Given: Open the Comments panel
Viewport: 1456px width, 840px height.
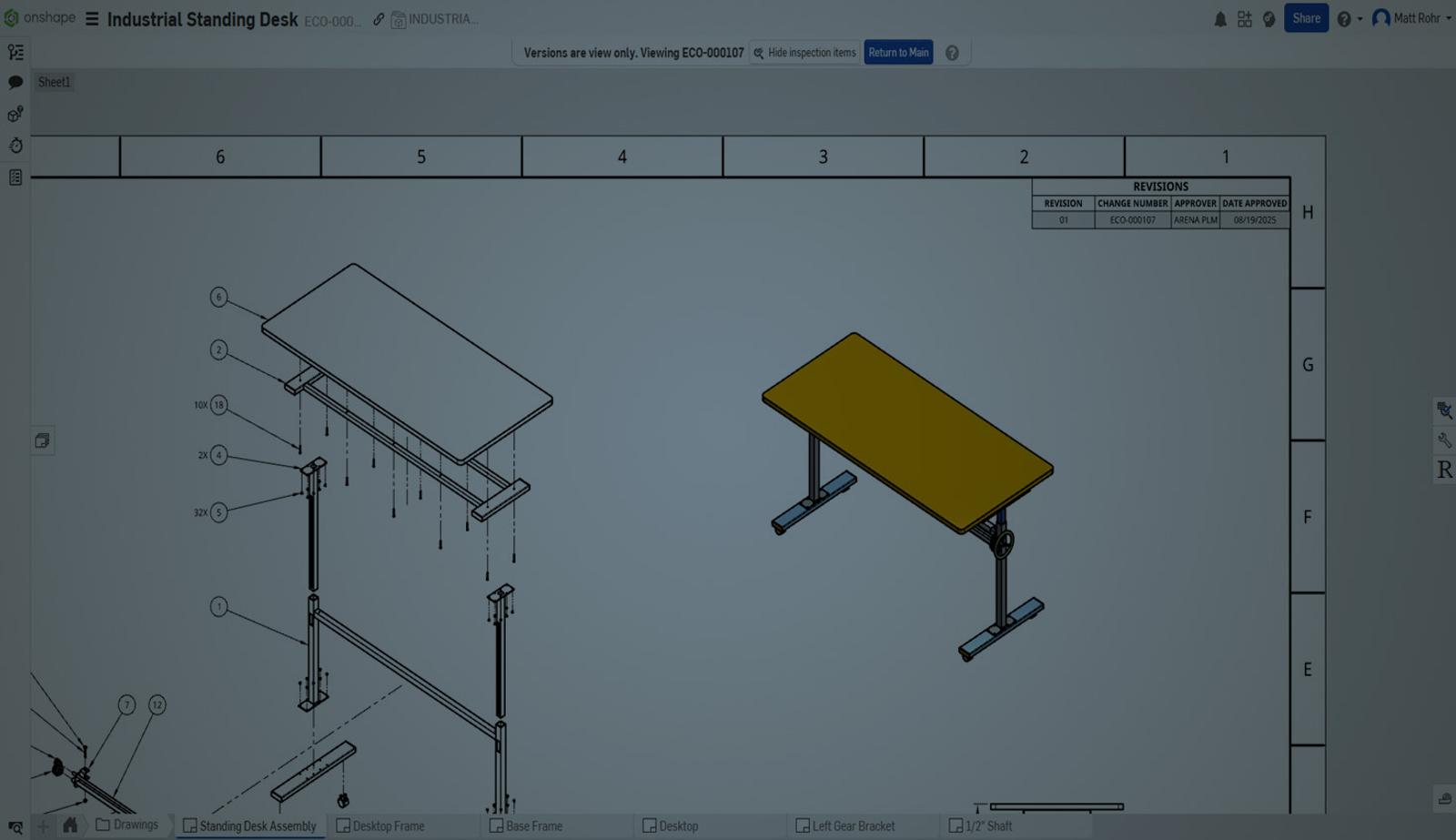Looking at the screenshot, I should (15, 82).
